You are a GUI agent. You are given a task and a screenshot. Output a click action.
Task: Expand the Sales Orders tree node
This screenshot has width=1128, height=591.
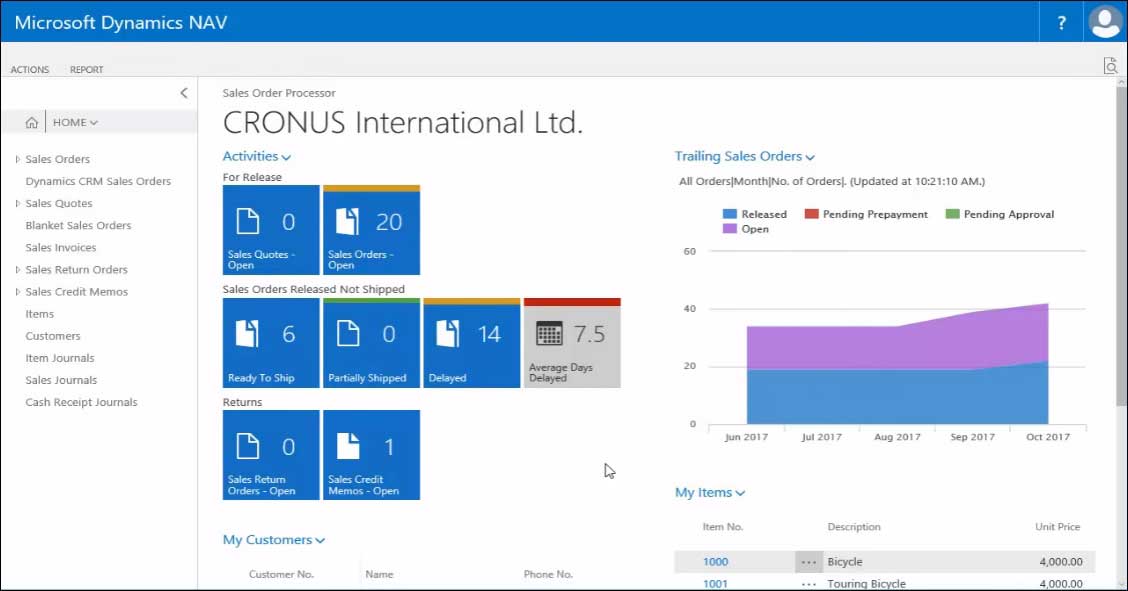17,159
